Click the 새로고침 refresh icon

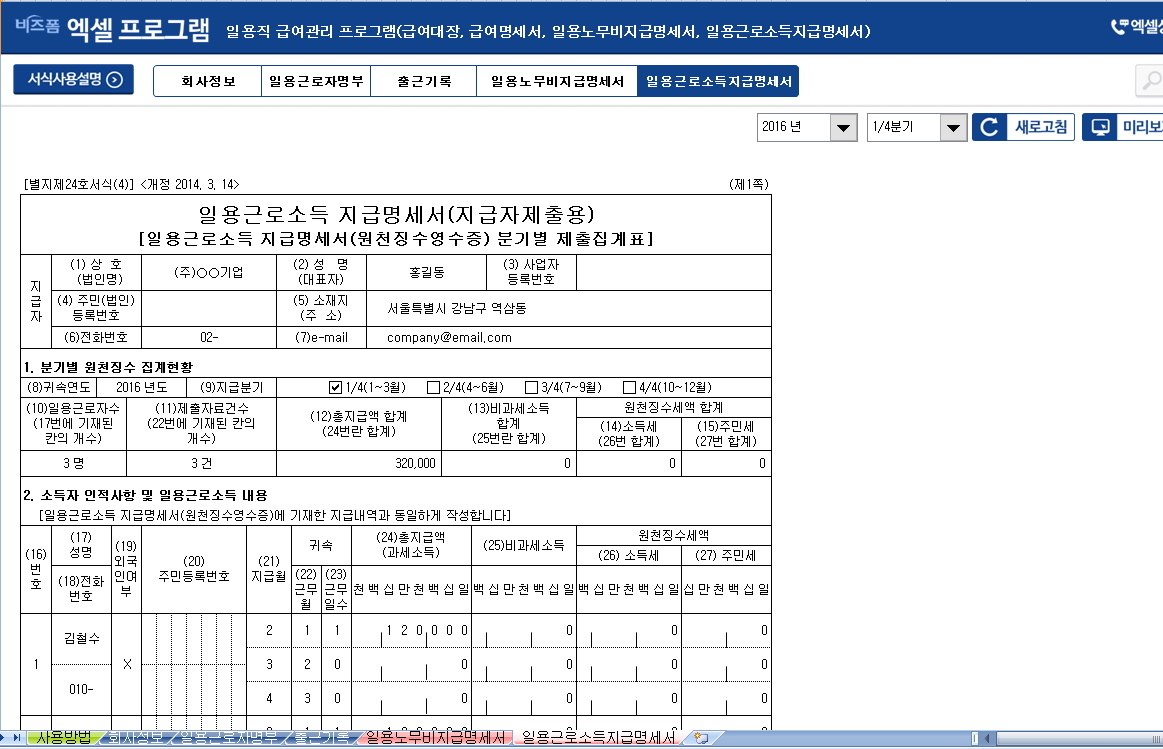990,128
